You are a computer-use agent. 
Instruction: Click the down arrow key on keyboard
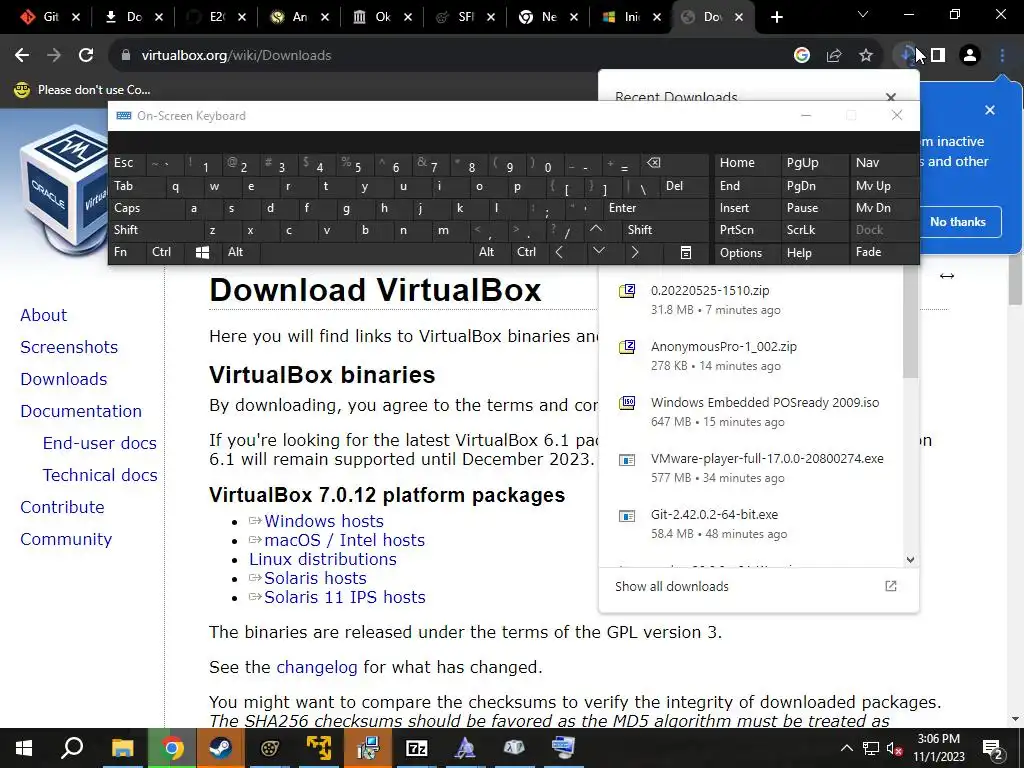598,251
